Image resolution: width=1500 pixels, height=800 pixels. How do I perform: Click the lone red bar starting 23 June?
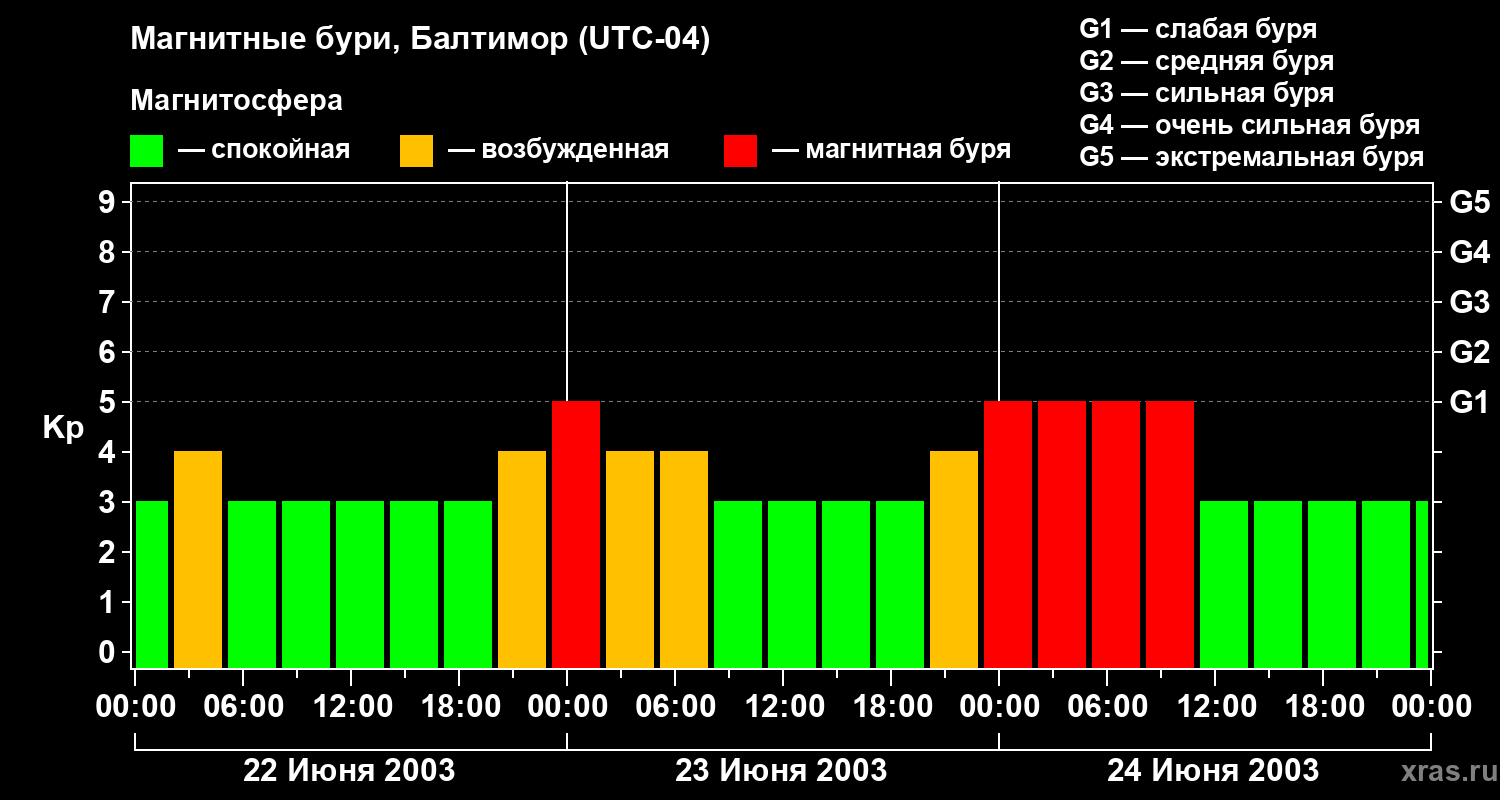[576, 534]
